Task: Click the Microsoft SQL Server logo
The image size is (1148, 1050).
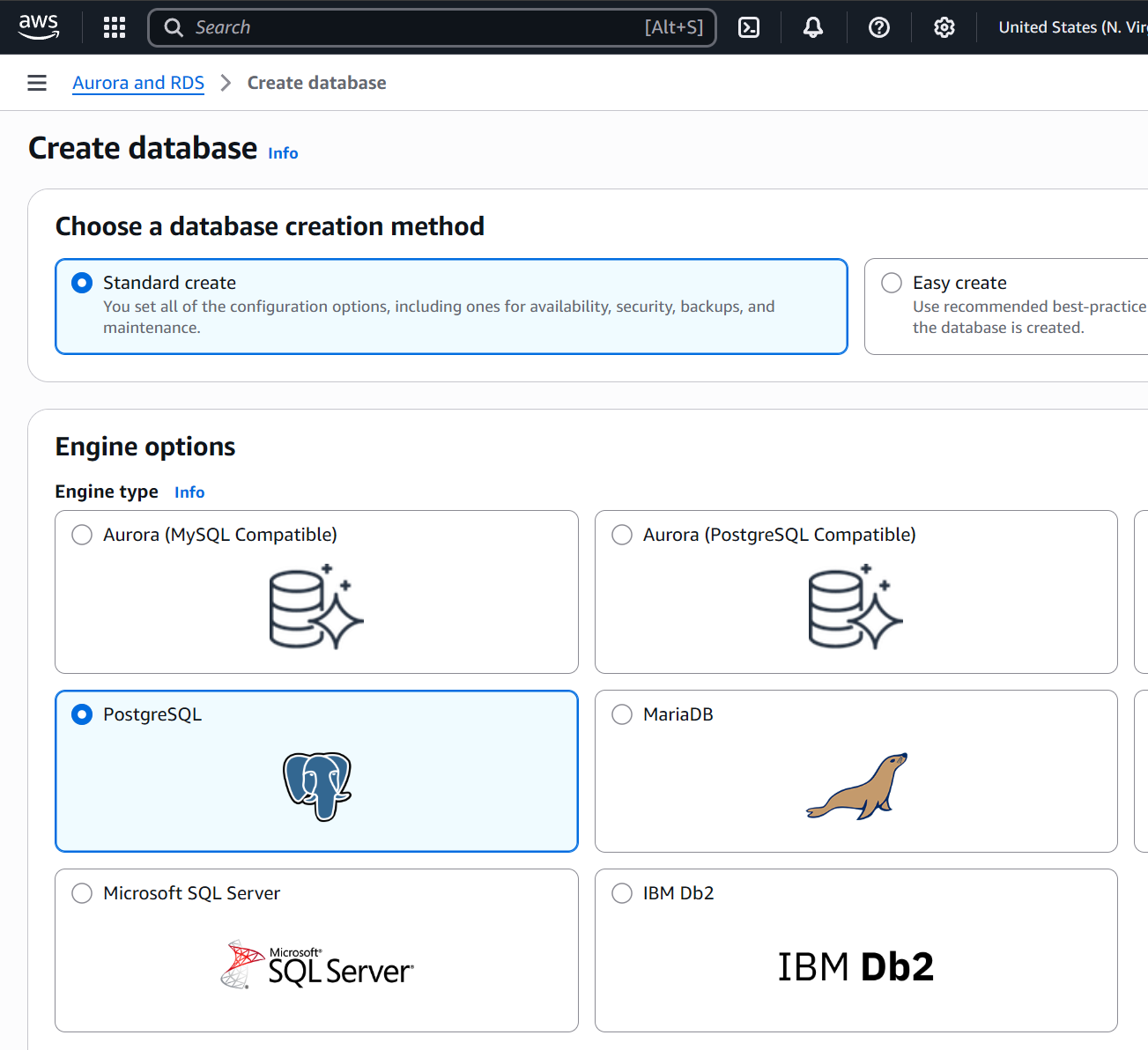Action: 317,965
